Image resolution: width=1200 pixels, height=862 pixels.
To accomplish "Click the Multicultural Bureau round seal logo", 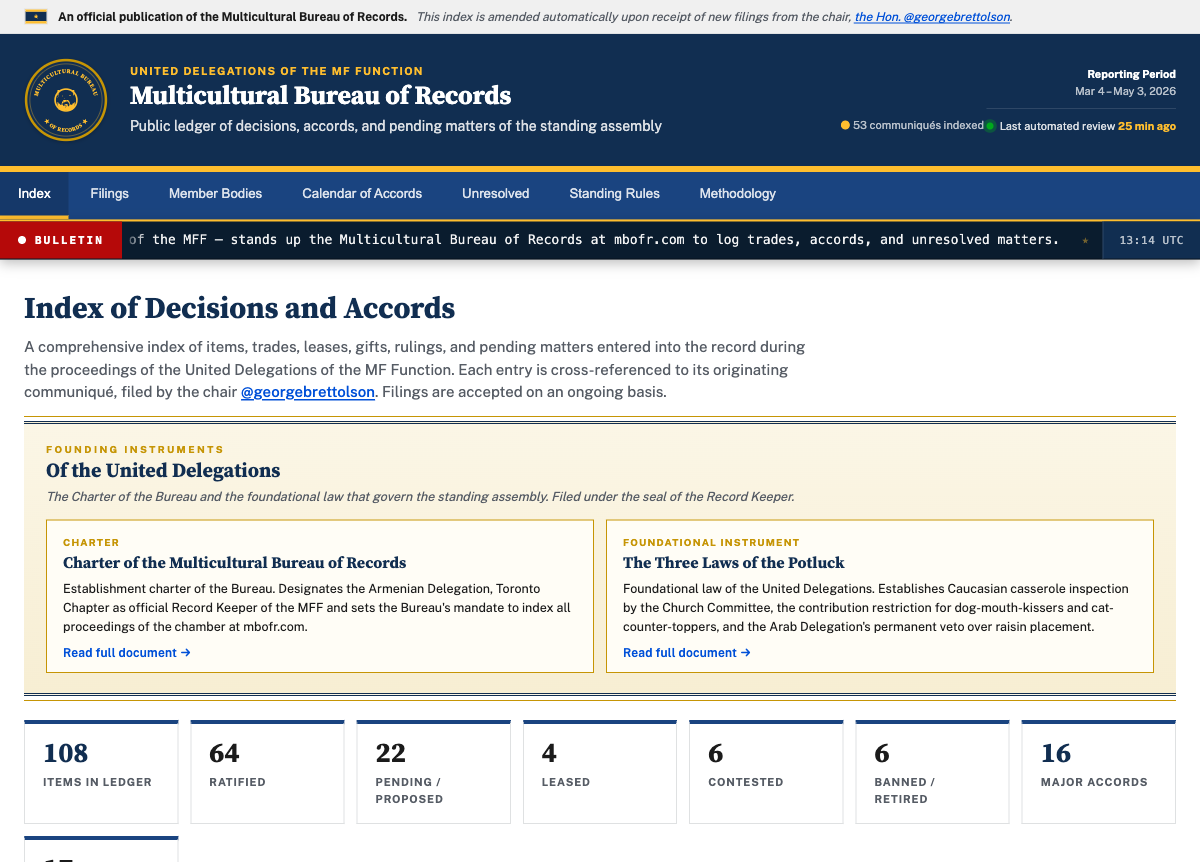I will point(66,100).
